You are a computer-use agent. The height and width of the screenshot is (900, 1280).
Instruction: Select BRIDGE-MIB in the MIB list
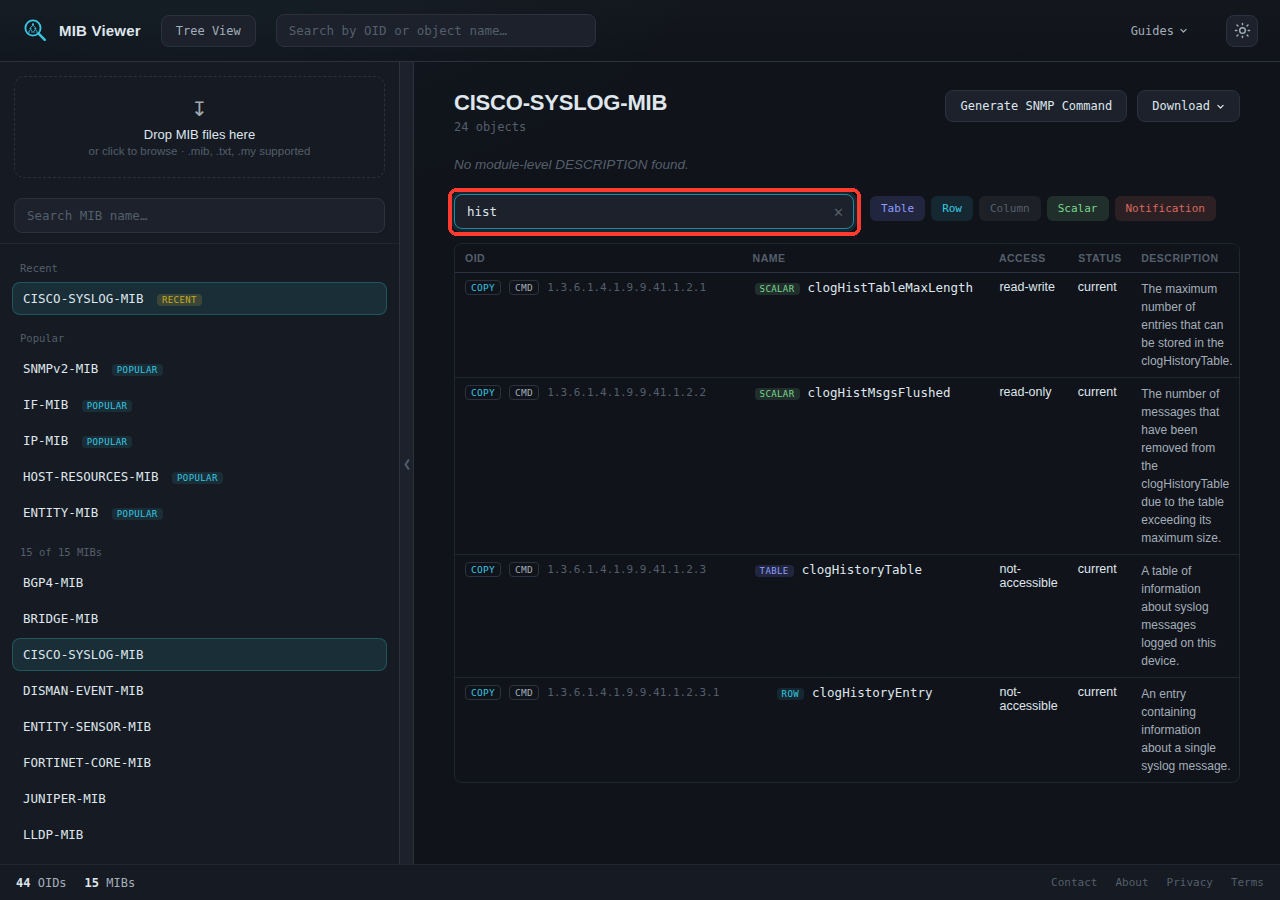click(199, 619)
